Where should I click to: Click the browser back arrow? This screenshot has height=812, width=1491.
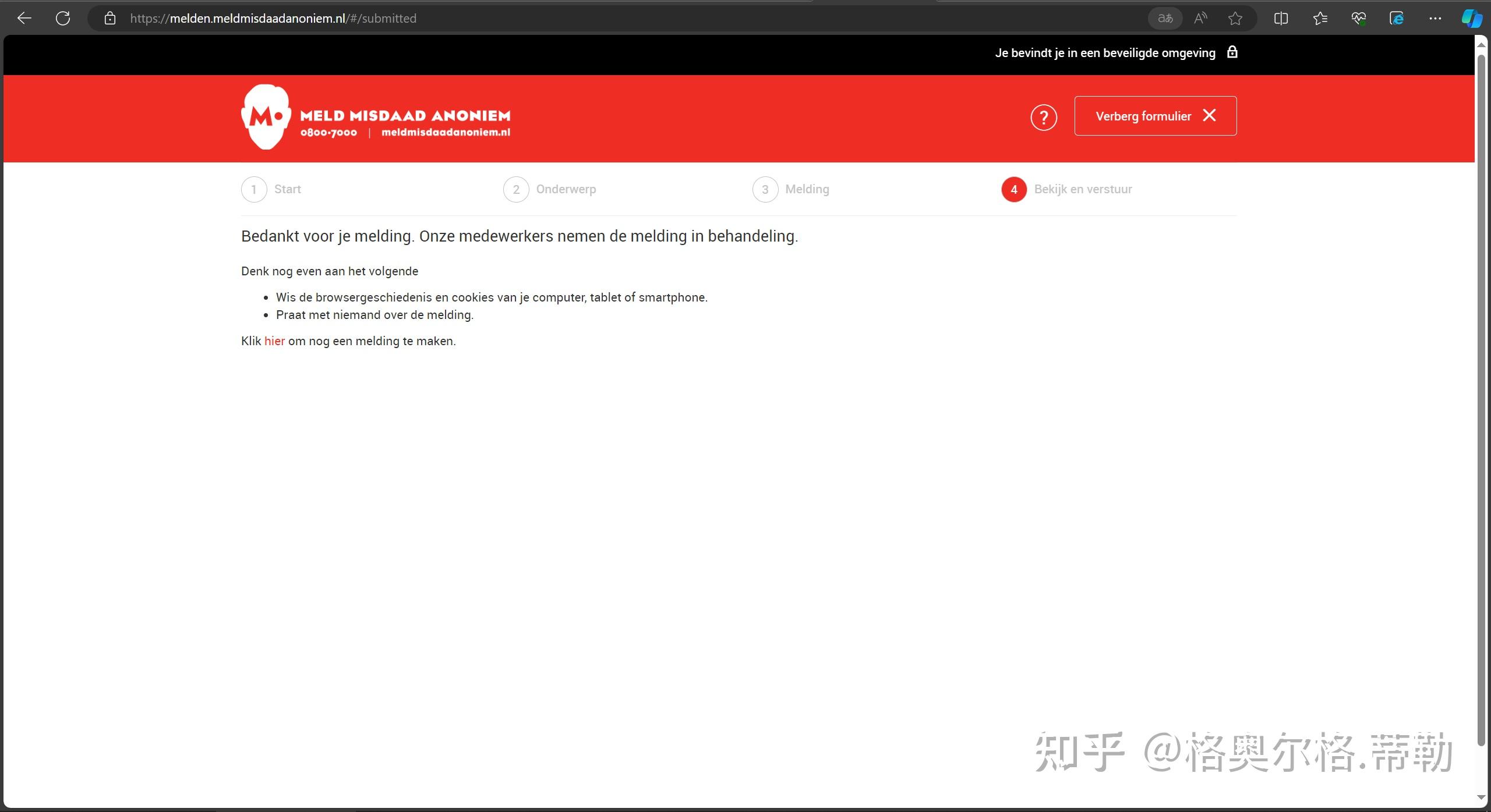(24, 18)
